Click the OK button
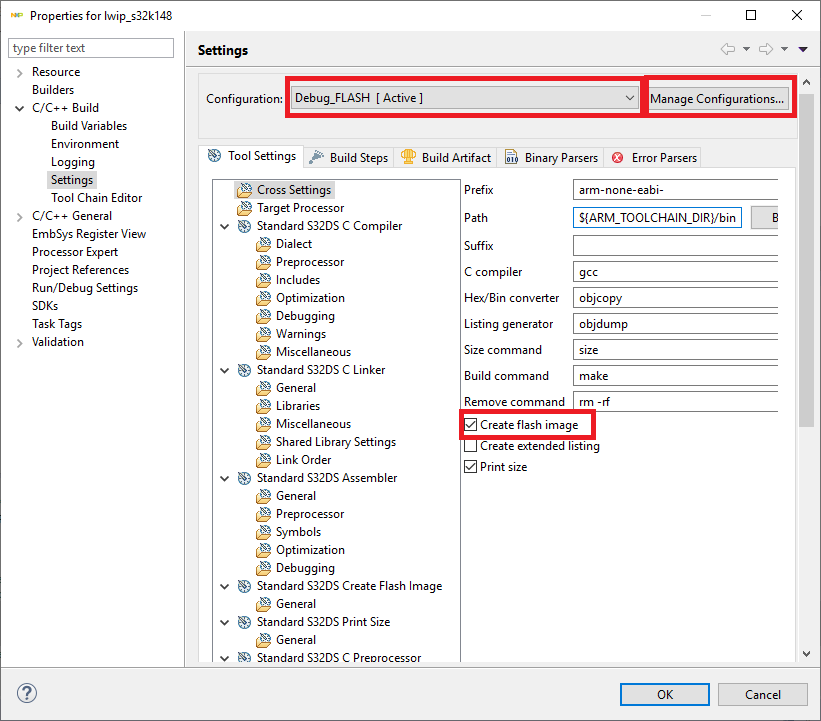The width and height of the screenshot is (821, 721). (x=664, y=694)
